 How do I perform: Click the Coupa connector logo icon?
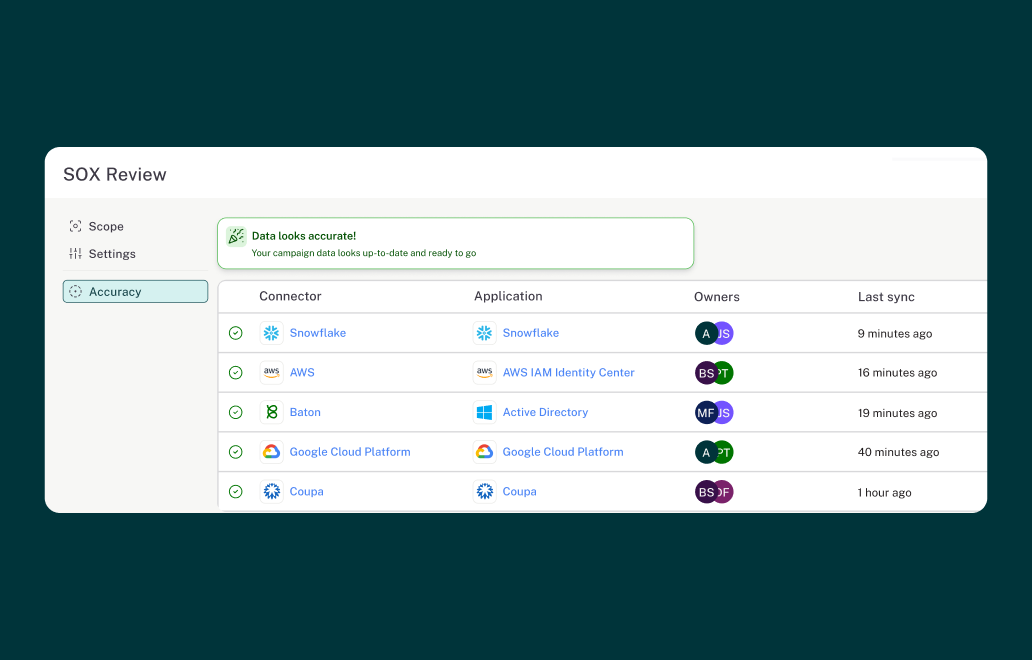tap(271, 492)
